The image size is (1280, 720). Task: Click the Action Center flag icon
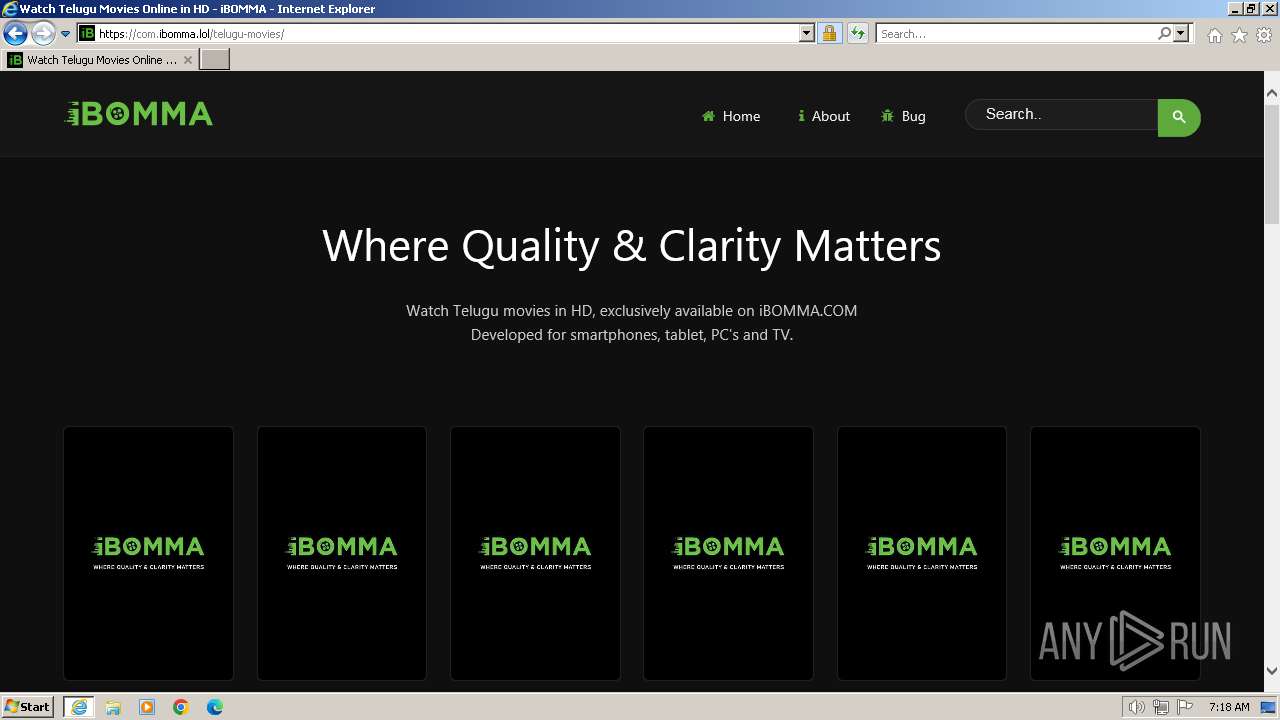[x=1185, y=707]
